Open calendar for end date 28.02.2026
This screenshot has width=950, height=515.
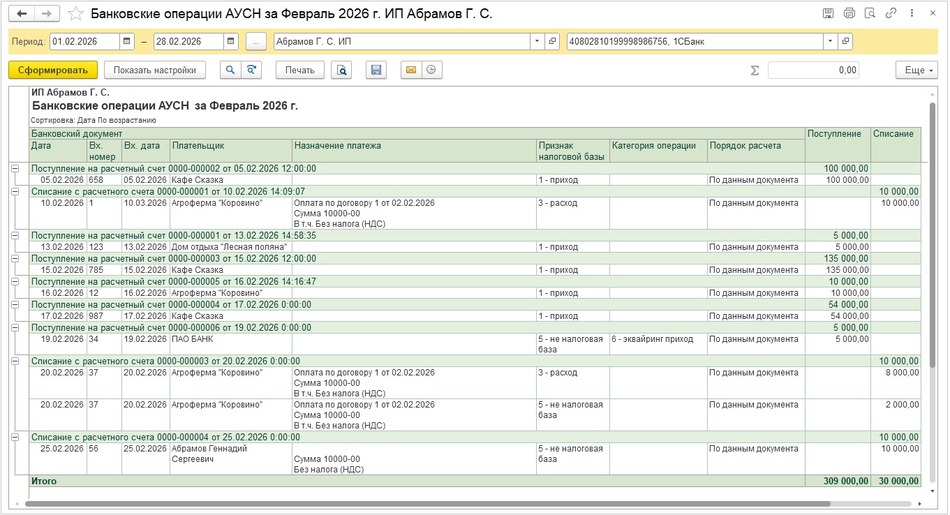(231, 42)
